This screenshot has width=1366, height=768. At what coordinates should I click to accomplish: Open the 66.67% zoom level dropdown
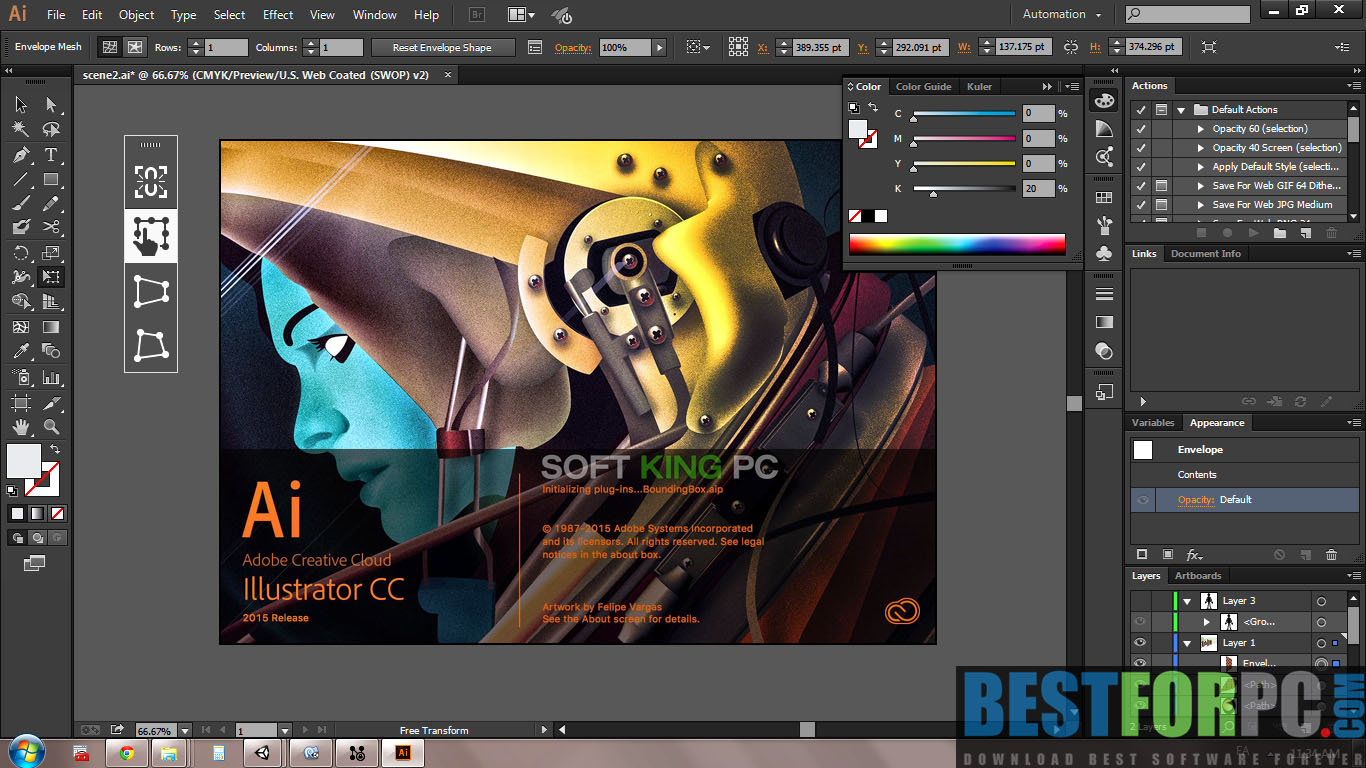[184, 731]
